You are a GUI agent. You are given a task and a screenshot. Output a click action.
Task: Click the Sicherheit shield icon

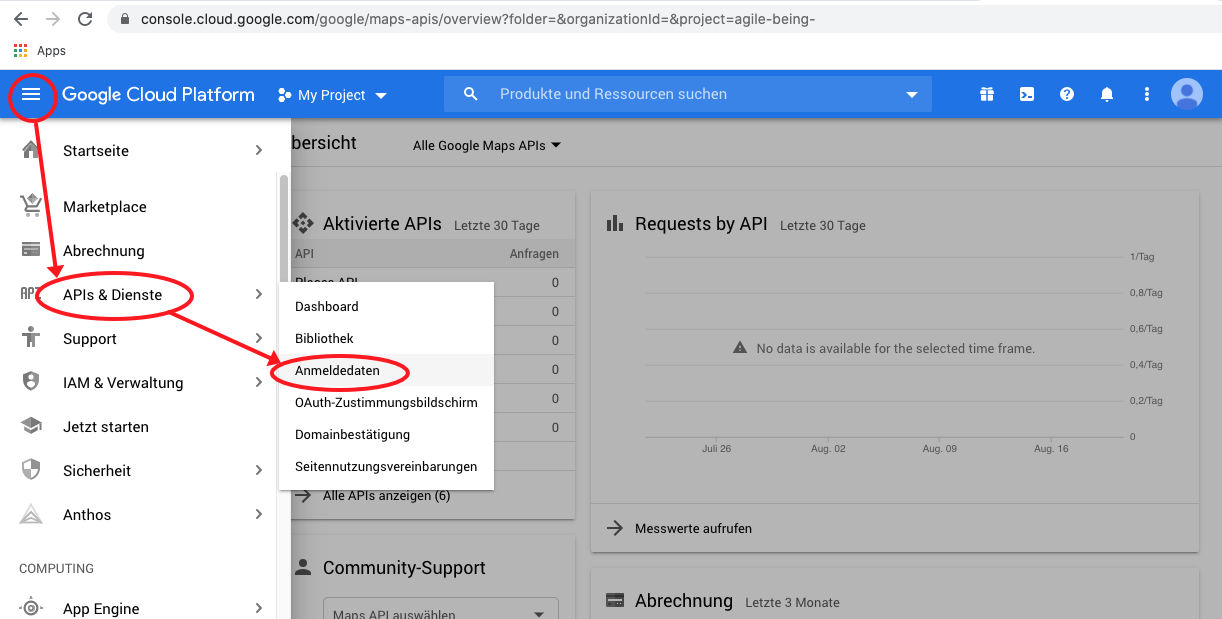[31, 470]
